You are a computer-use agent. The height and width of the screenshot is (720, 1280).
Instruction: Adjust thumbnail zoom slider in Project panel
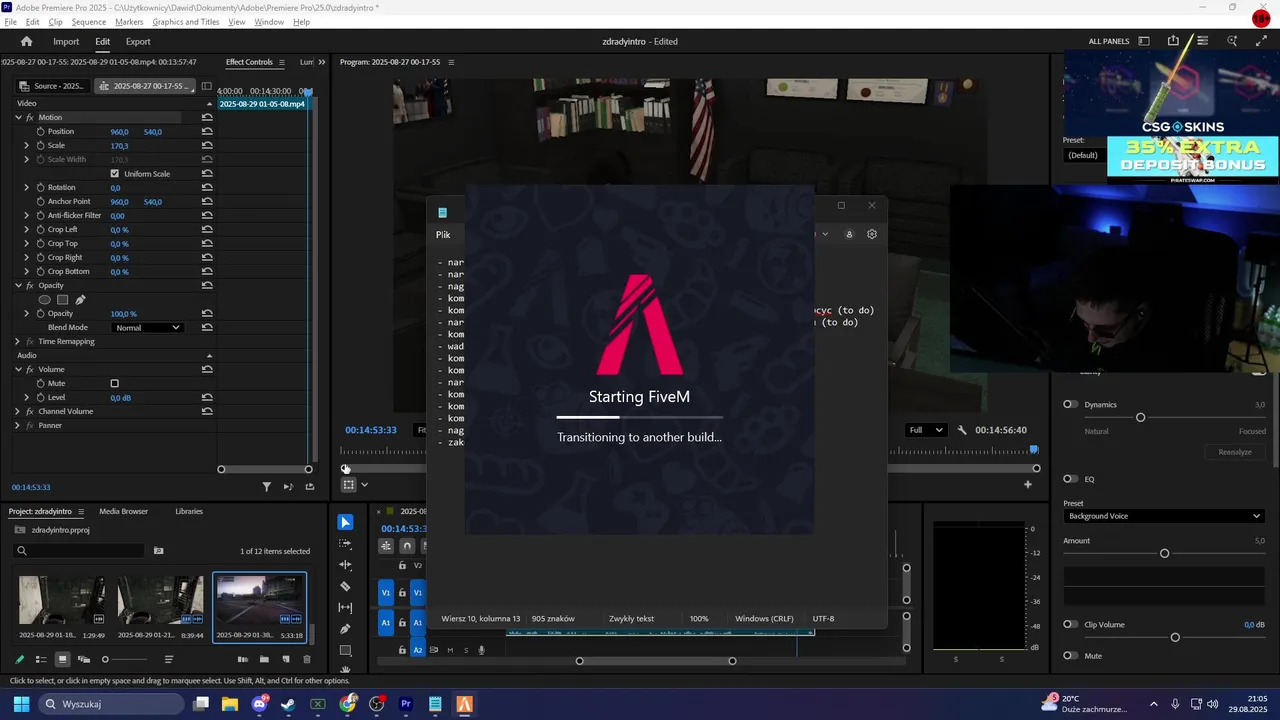105,659
